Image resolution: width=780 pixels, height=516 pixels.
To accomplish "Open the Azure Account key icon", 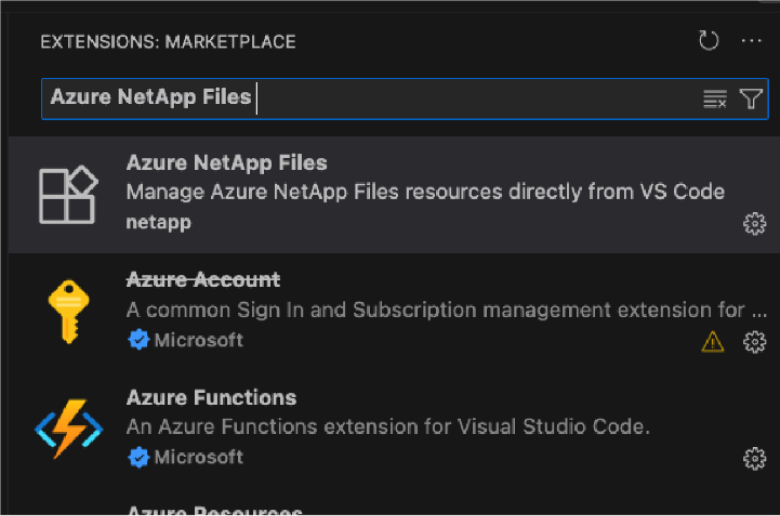I will 67,311.
